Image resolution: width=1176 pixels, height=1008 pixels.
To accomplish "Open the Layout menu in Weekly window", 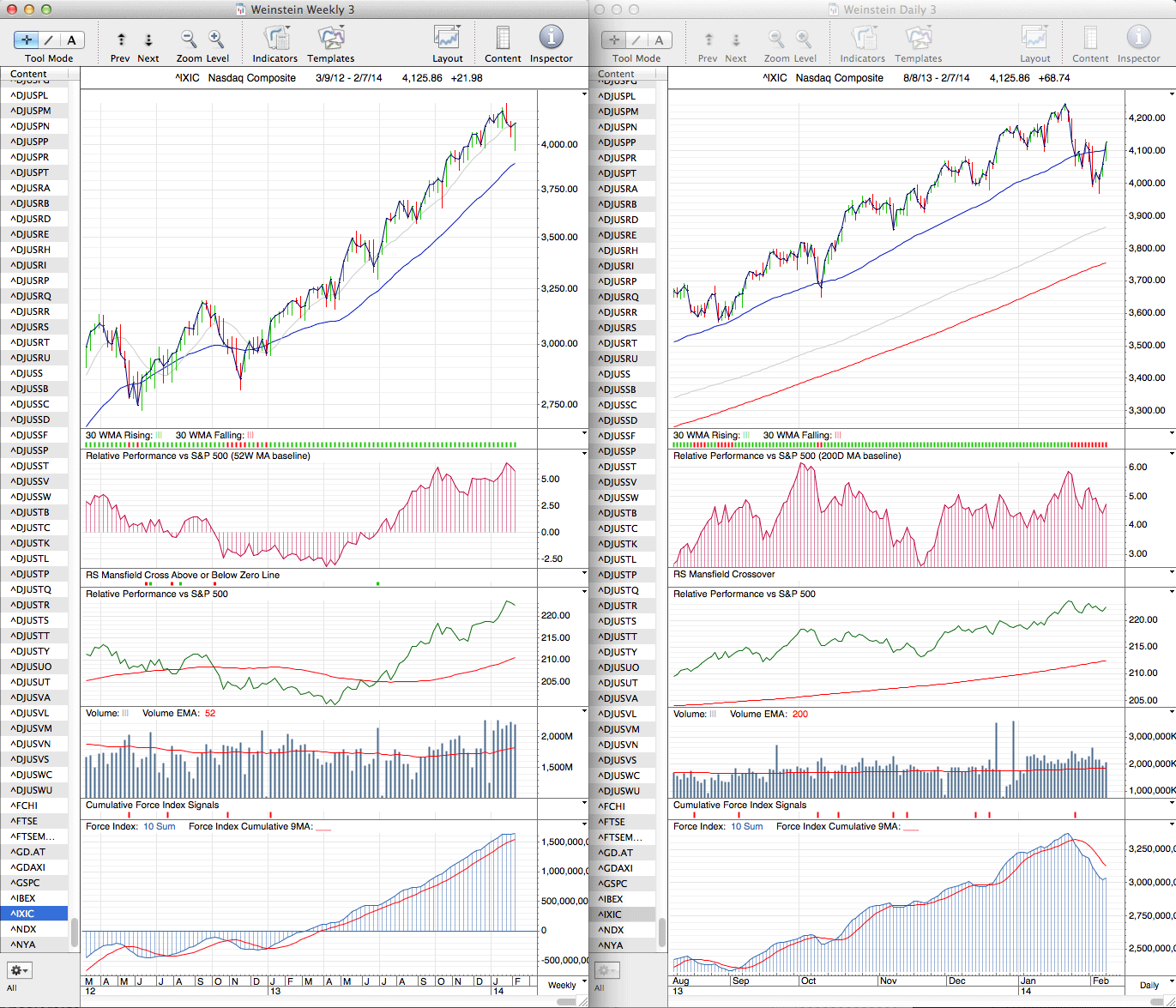I will tap(447, 39).
